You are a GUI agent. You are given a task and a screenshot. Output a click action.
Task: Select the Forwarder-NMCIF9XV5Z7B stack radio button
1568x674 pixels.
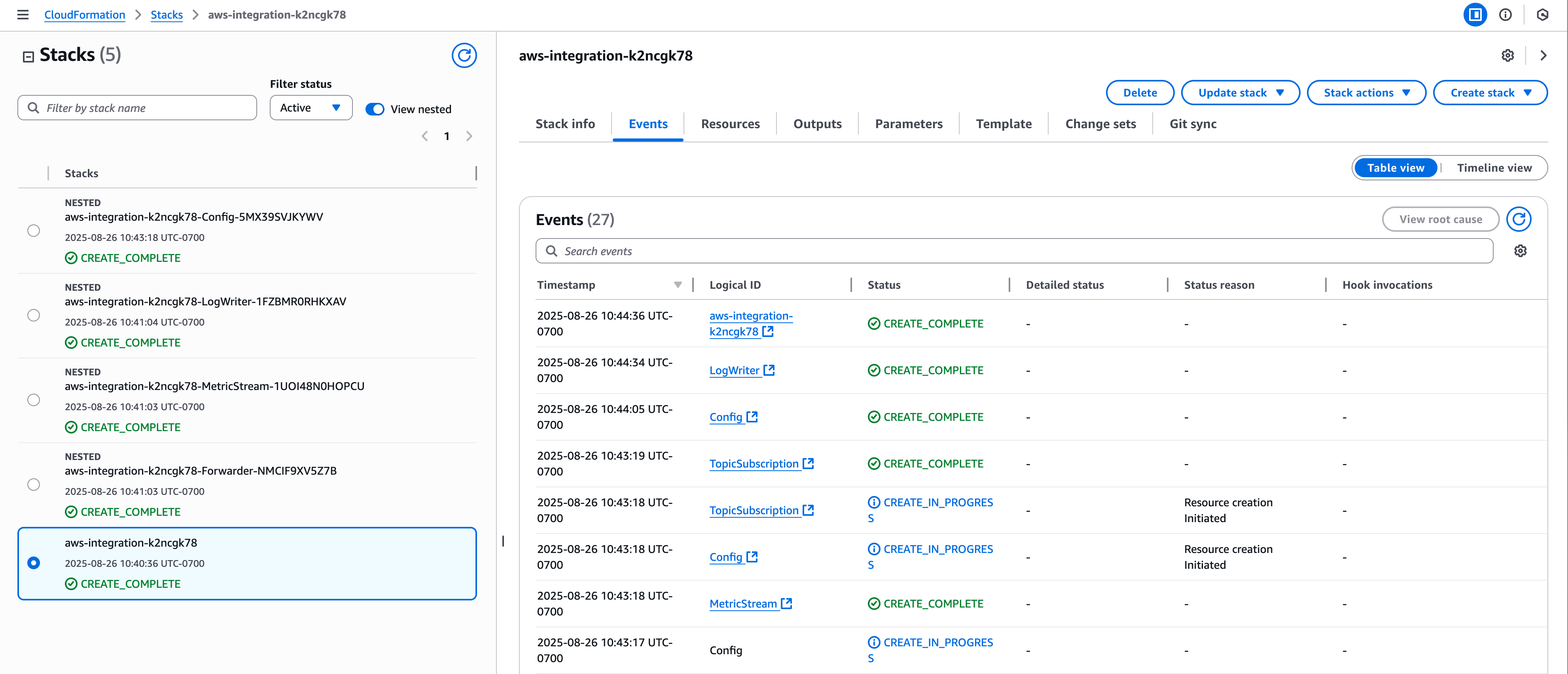click(34, 485)
